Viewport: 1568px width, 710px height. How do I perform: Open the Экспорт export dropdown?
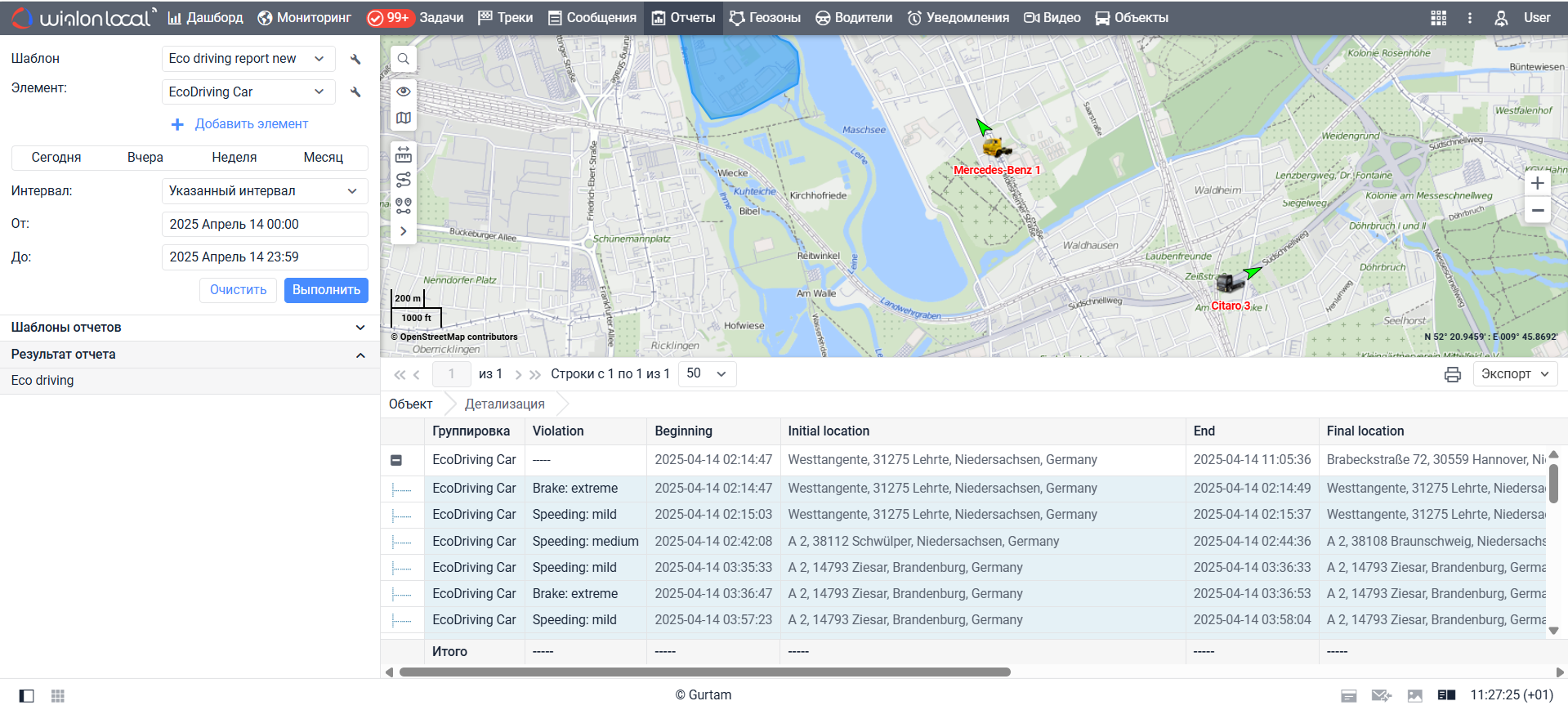pos(1515,374)
